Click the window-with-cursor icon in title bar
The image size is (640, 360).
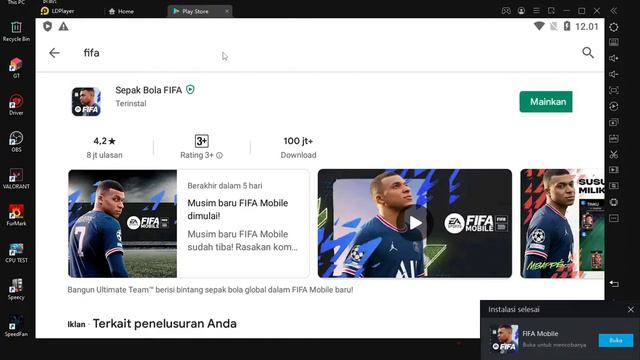pos(551,11)
